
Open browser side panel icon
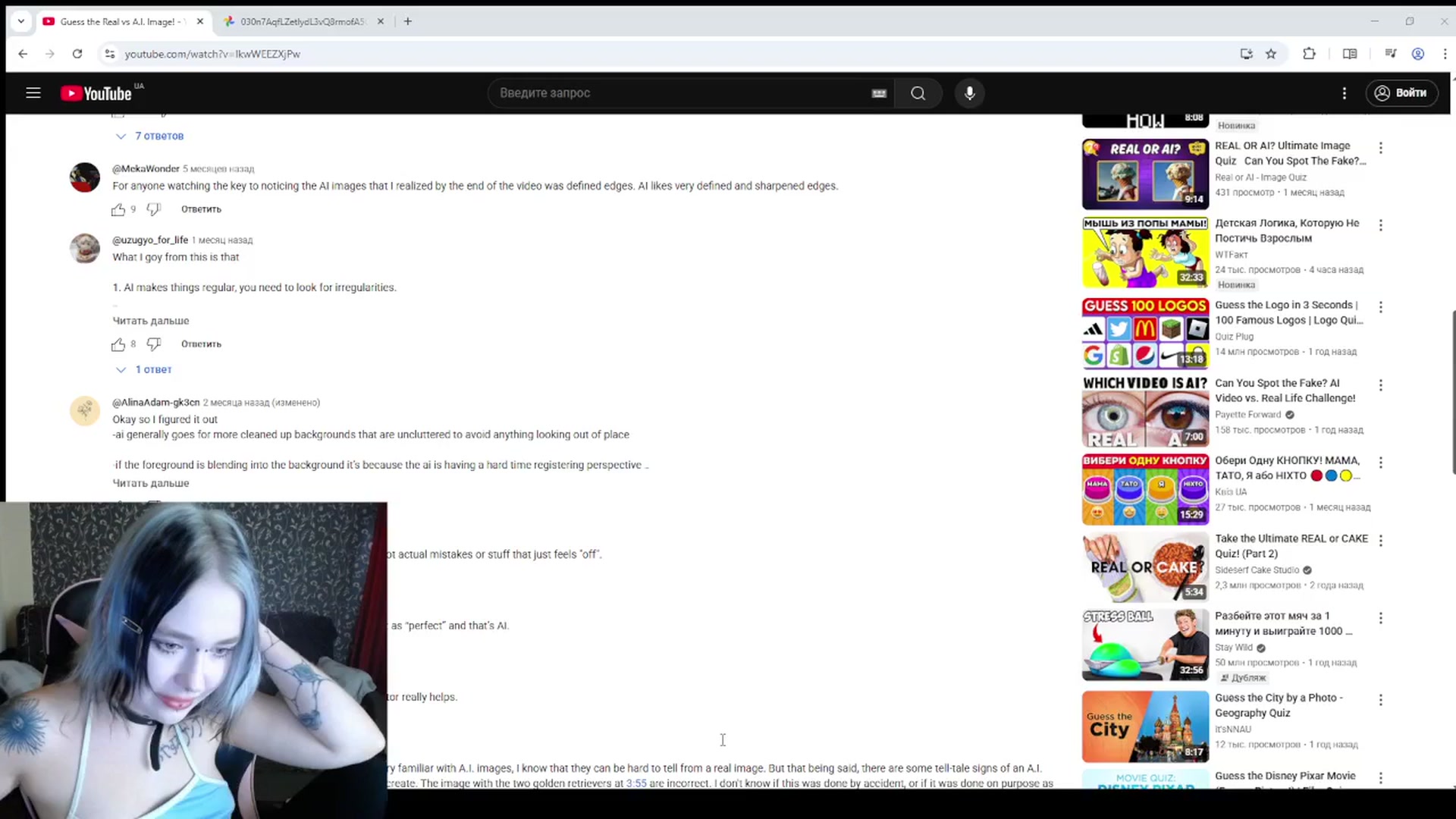tap(1350, 54)
